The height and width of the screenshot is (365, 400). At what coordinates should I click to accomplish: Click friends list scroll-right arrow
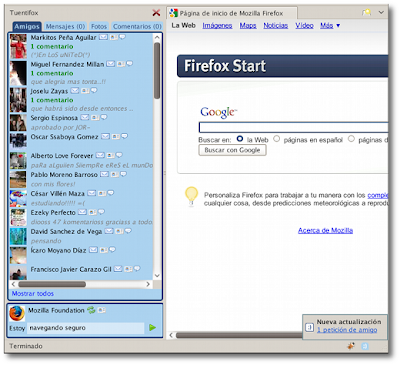[148, 284]
